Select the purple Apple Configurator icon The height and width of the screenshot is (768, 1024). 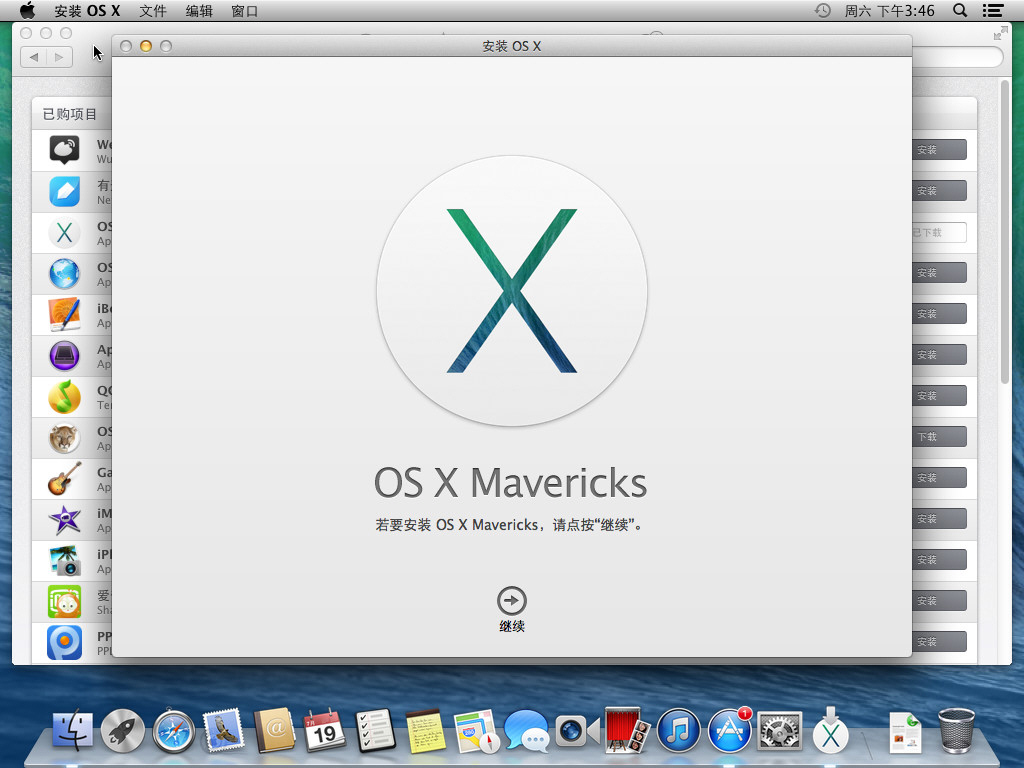64,355
